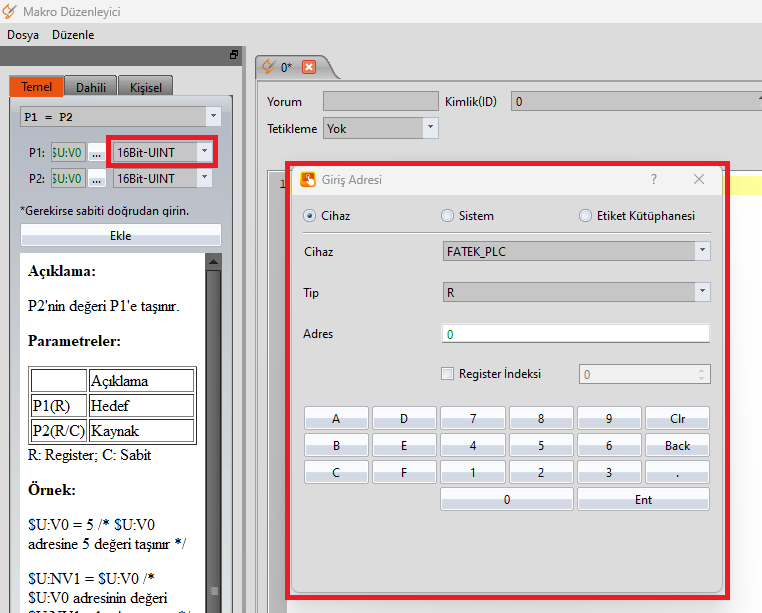Select the Sistem radio option
Viewport: 762px width, 613px height.
tap(447, 216)
